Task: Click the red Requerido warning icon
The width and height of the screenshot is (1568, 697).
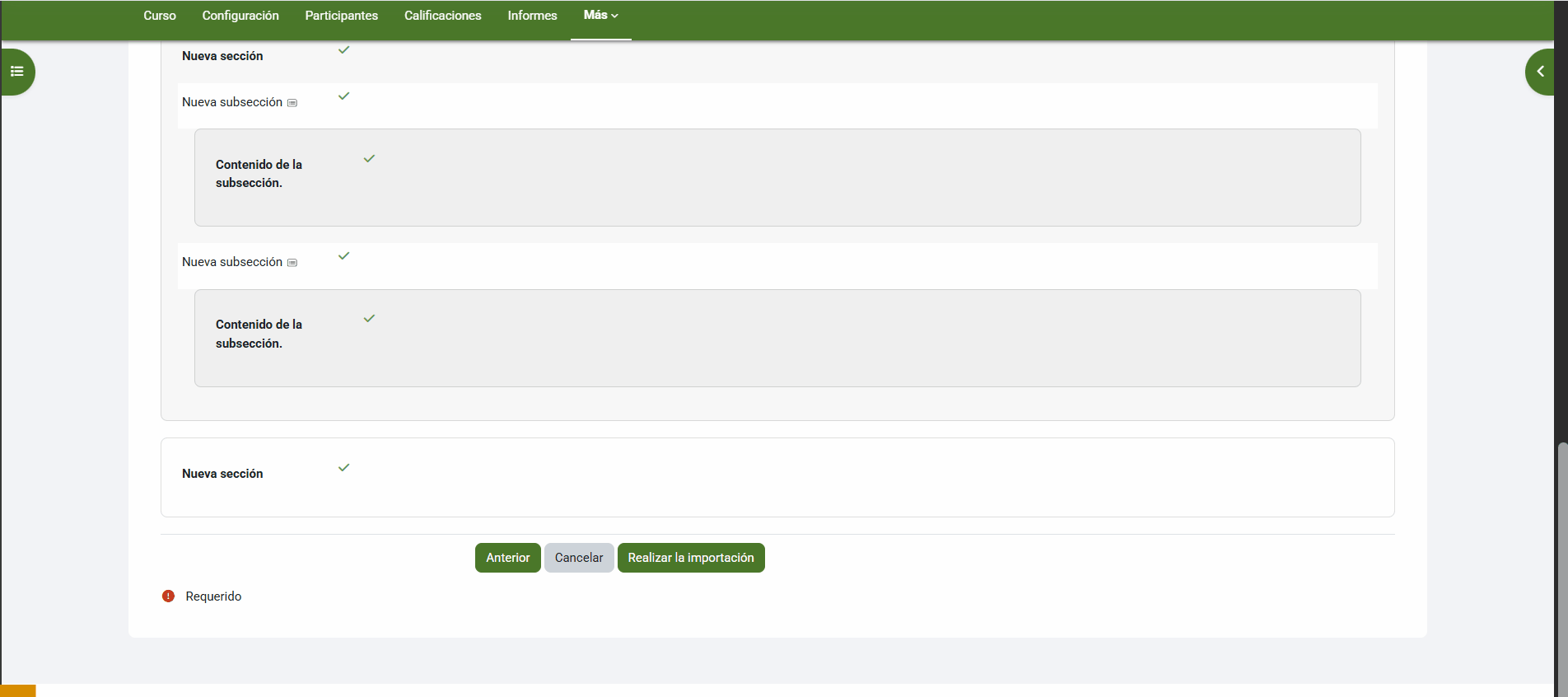Action: point(168,596)
